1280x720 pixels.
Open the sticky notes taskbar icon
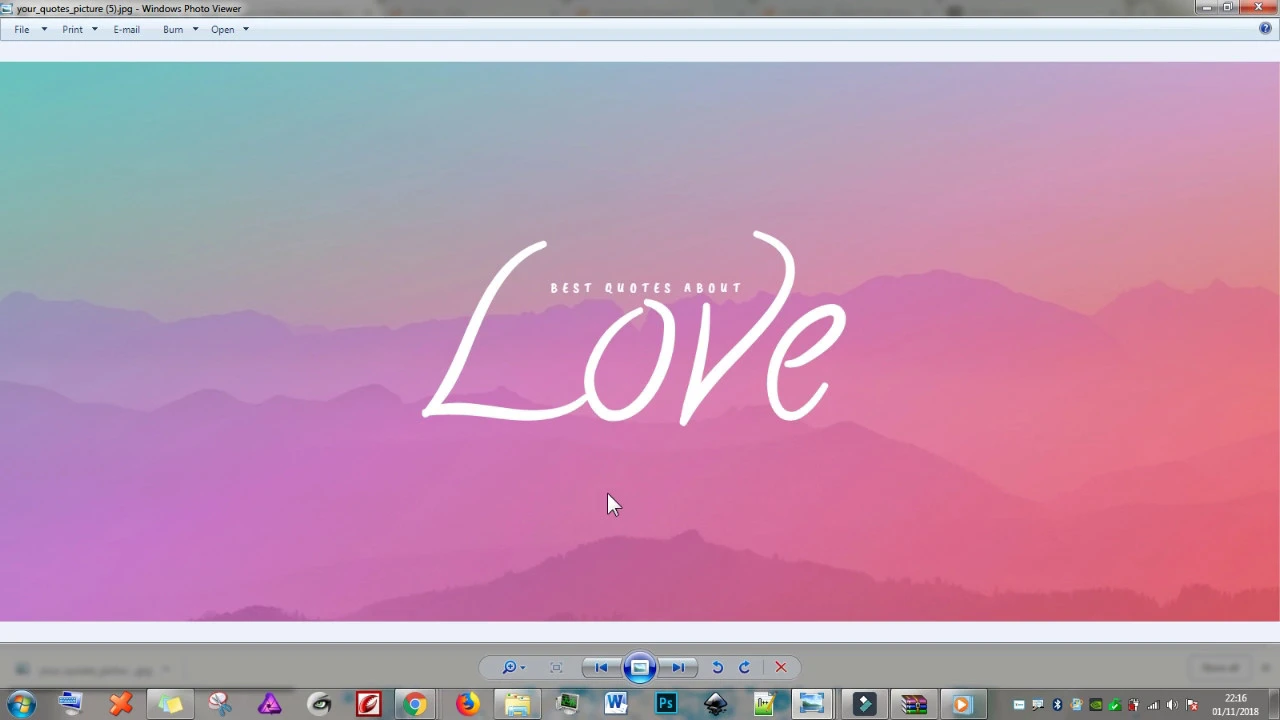[x=170, y=705]
